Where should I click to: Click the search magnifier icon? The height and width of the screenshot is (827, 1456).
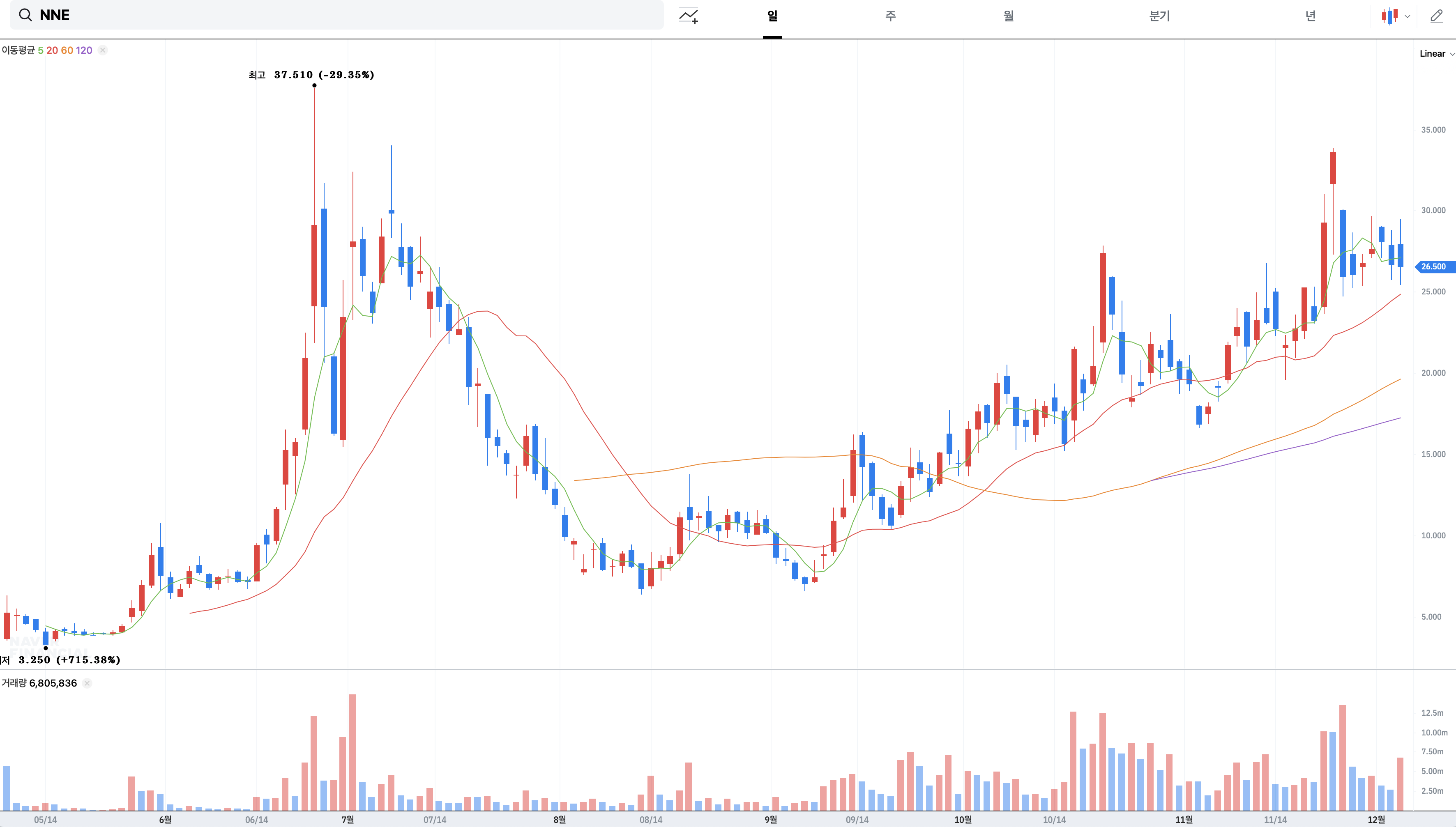tap(25, 15)
